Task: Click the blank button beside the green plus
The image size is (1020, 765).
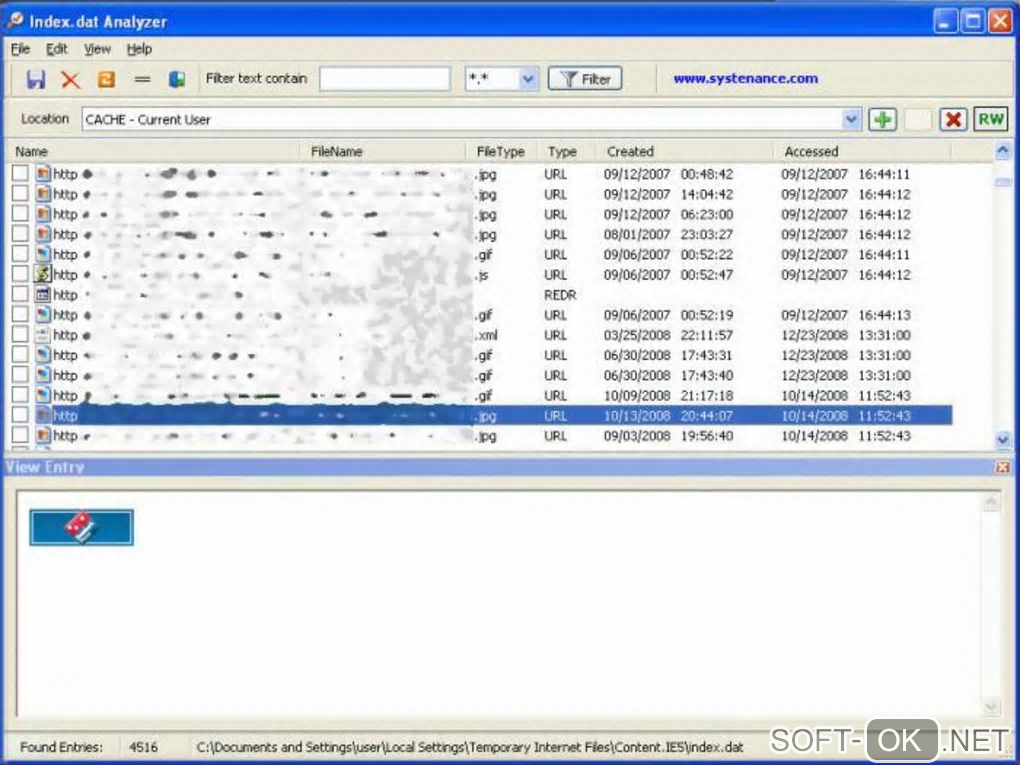Action: (x=918, y=120)
